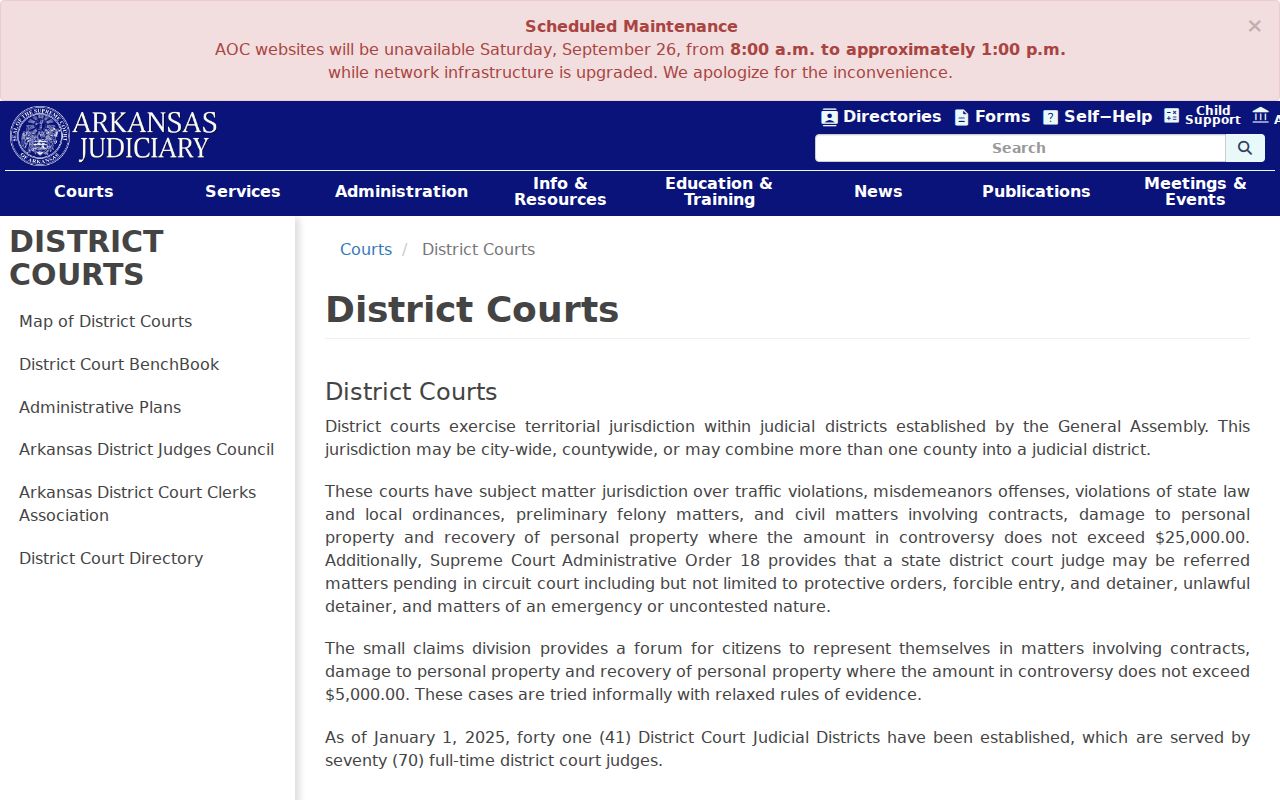Open the Courts main menu
This screenshot has width=1280, height=800.
click(x=84, y=192)
